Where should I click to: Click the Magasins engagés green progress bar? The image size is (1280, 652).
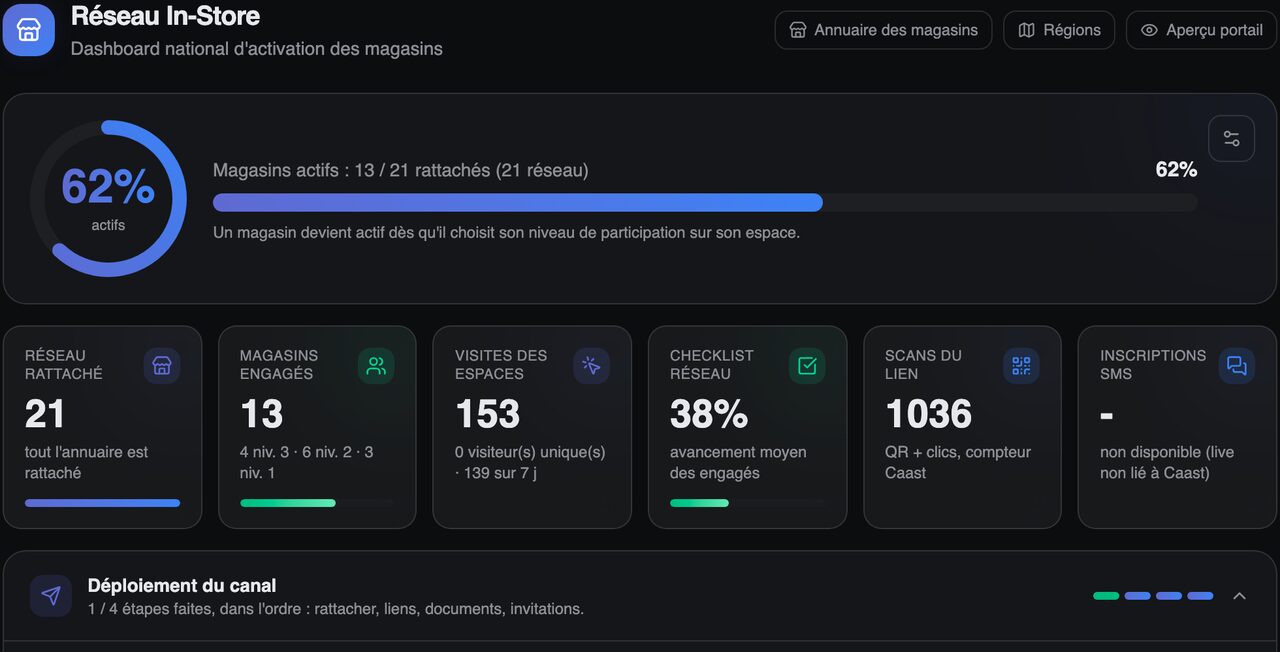coord(317,503)
